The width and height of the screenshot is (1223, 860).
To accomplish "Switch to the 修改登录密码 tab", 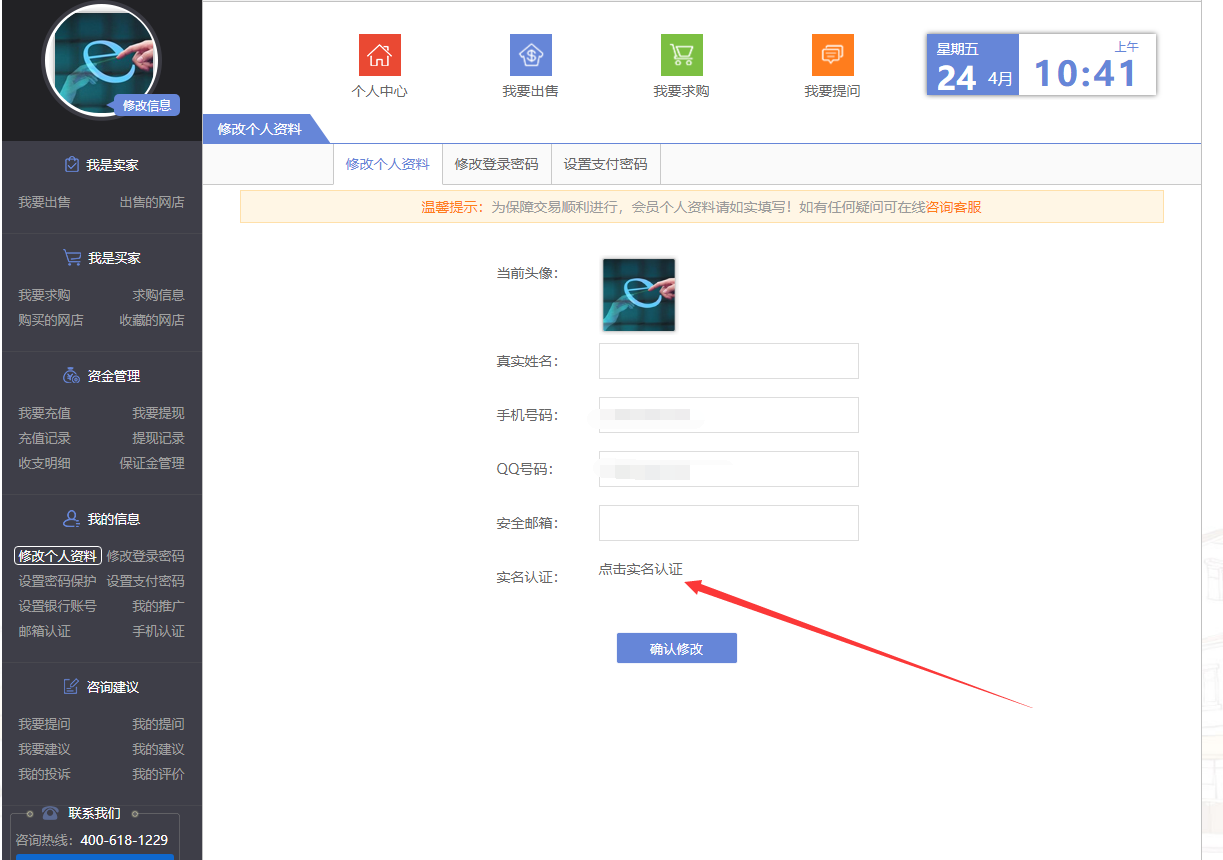I will coord(496,164).
